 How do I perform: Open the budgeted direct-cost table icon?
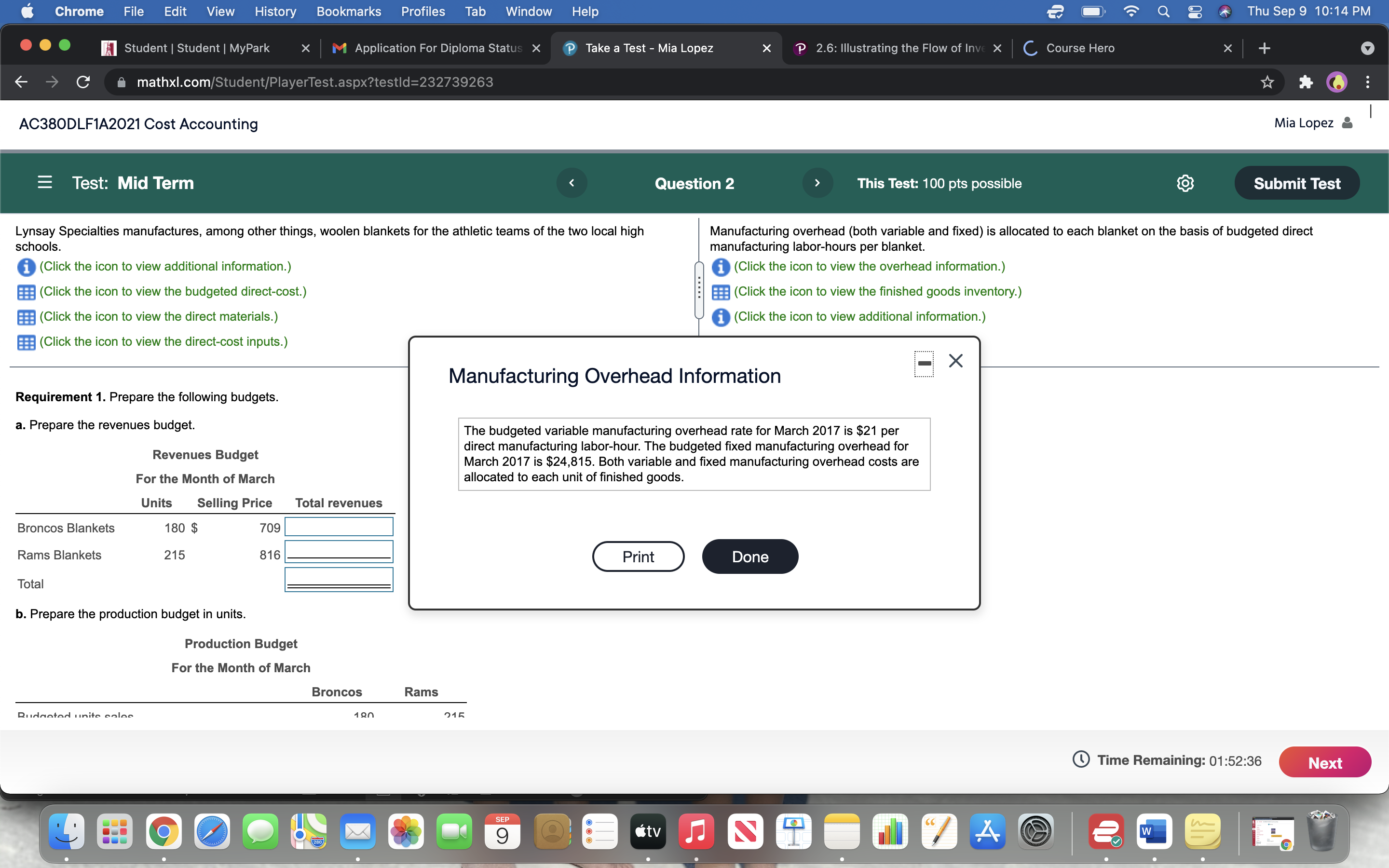pos(26,292)
